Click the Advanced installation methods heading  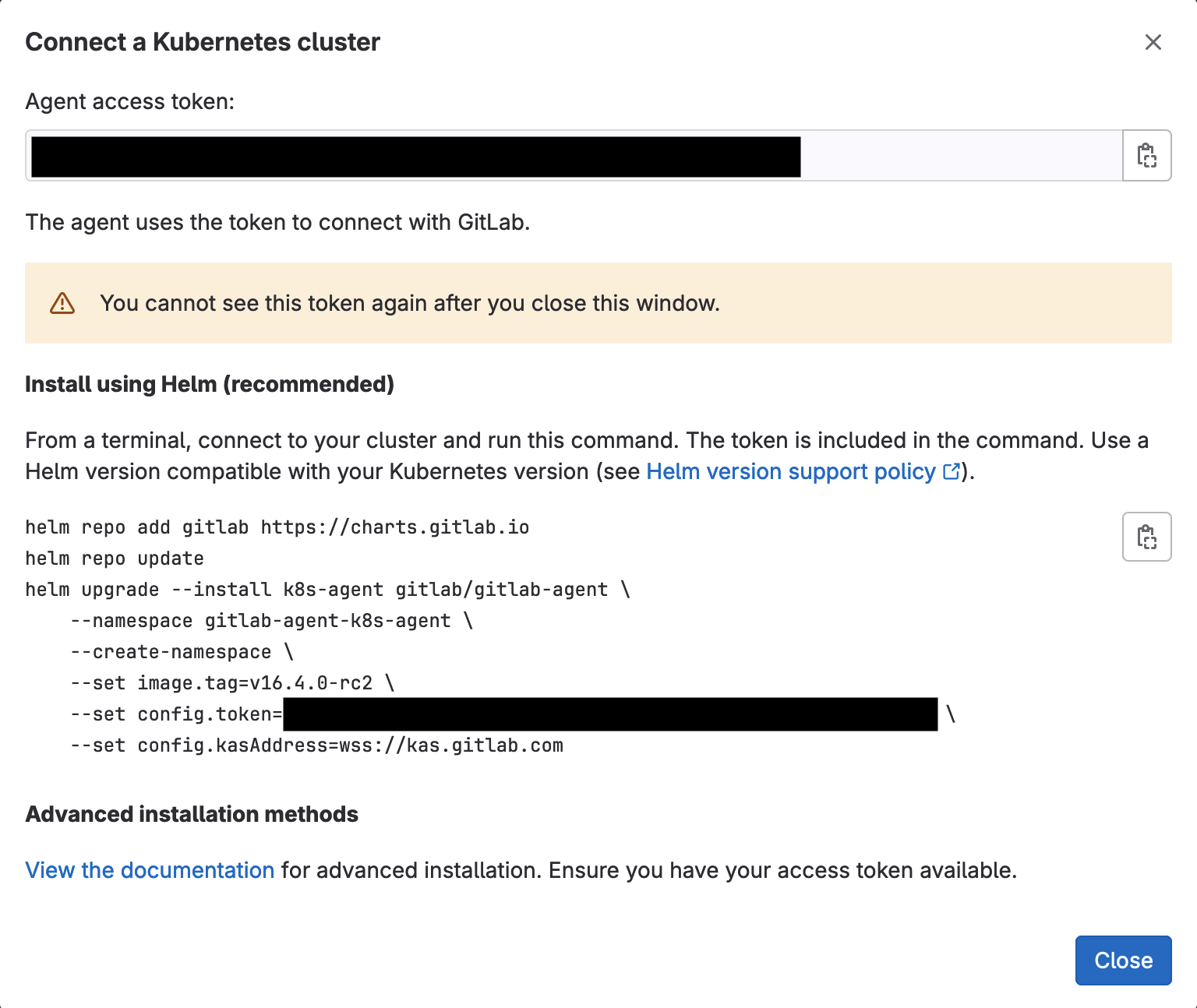[x=192, y=814]
